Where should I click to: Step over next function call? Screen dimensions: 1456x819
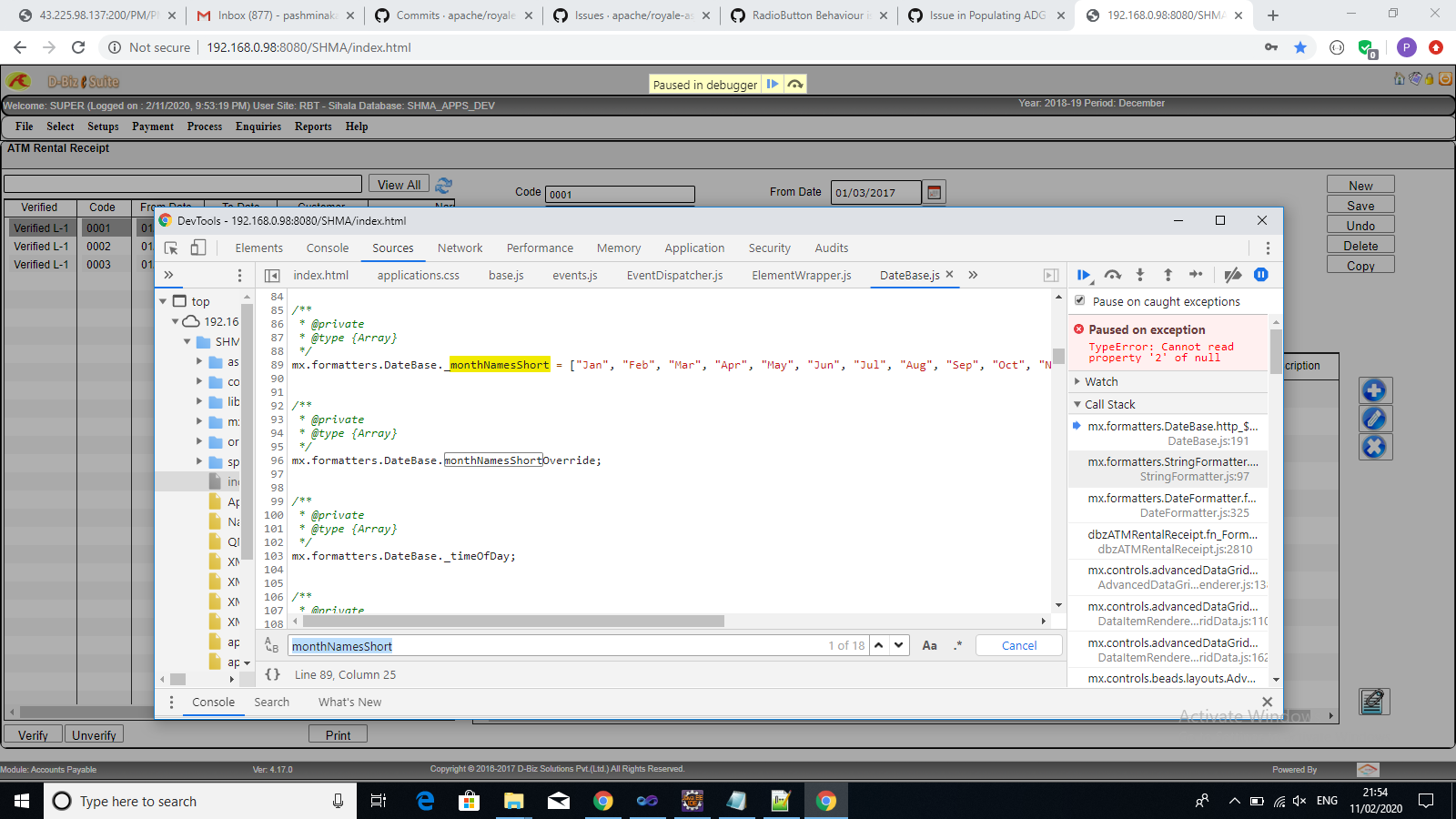click(1112, 274)
